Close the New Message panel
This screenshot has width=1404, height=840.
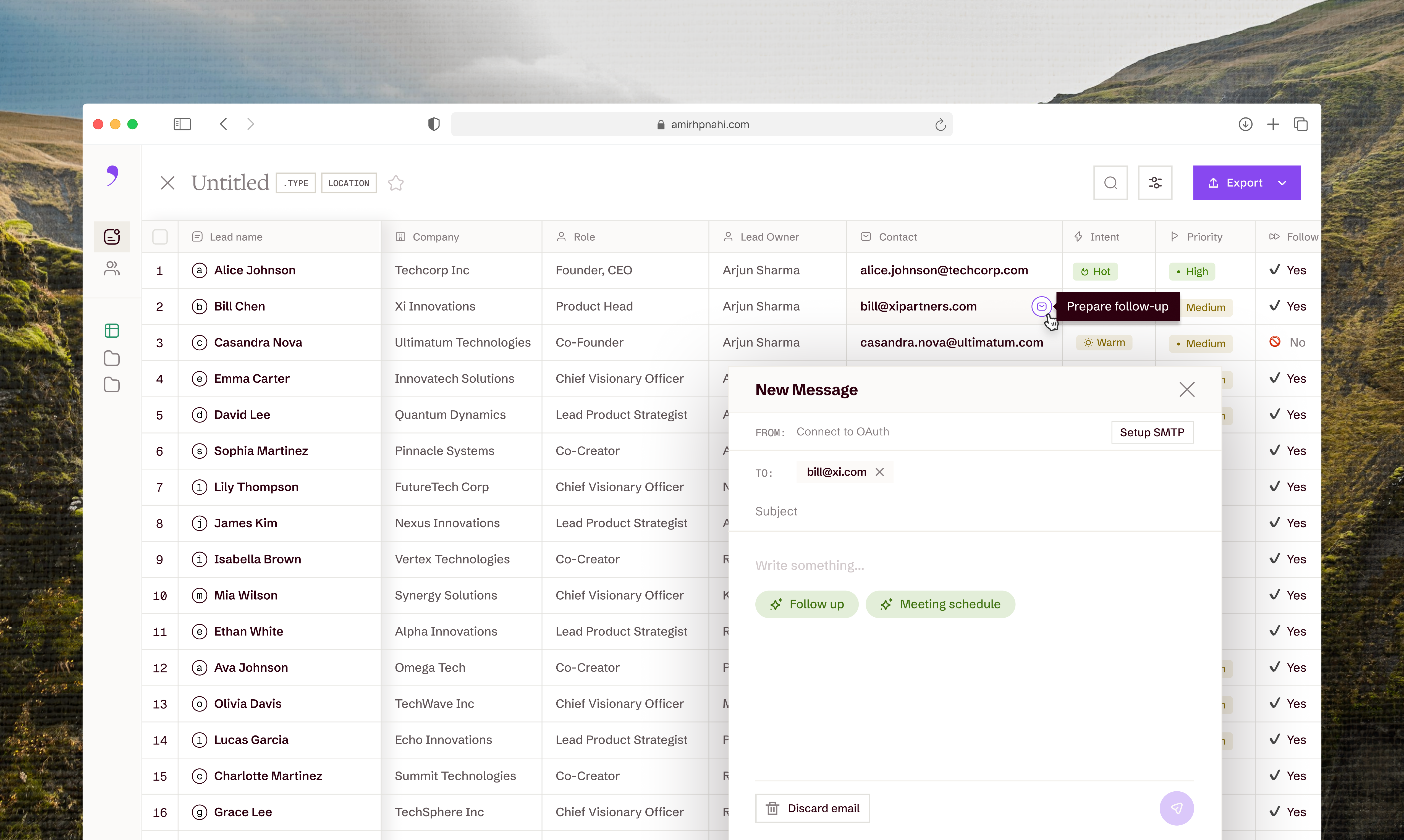[1186, 389]
